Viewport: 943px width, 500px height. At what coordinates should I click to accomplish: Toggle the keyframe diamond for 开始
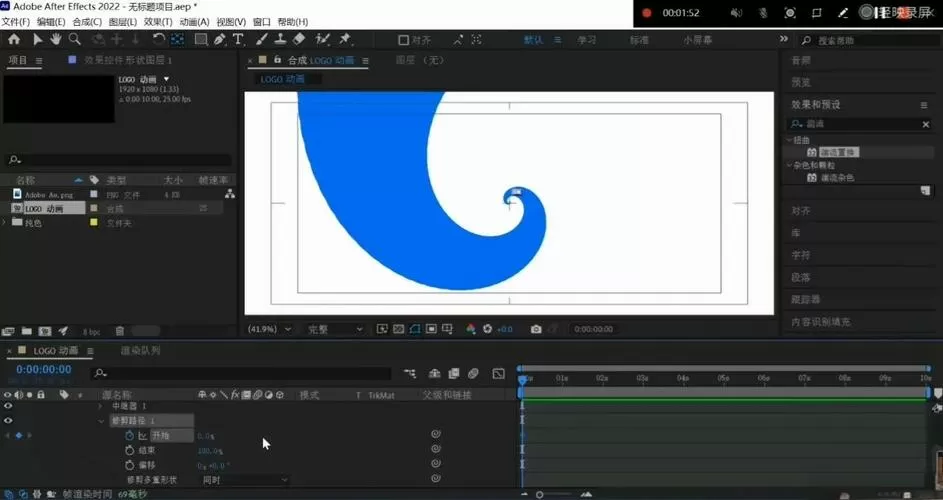click(19, 435)
